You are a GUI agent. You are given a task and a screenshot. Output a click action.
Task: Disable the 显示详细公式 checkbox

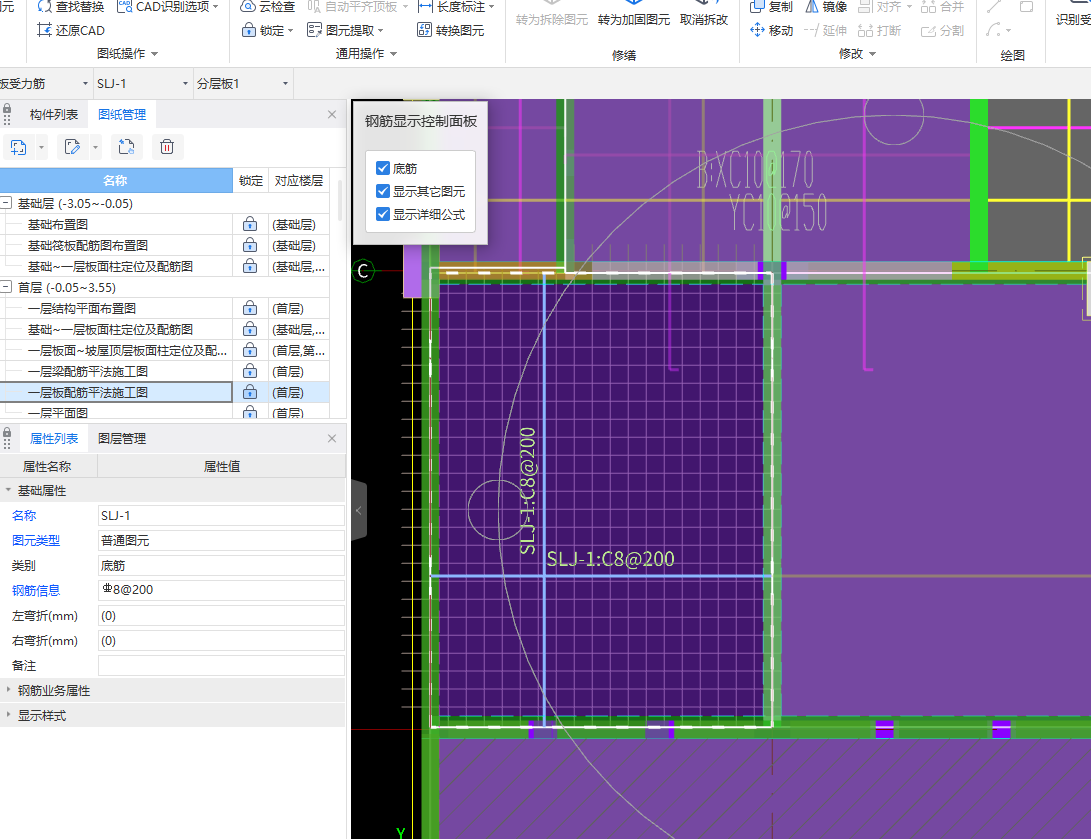coord(383,214)
